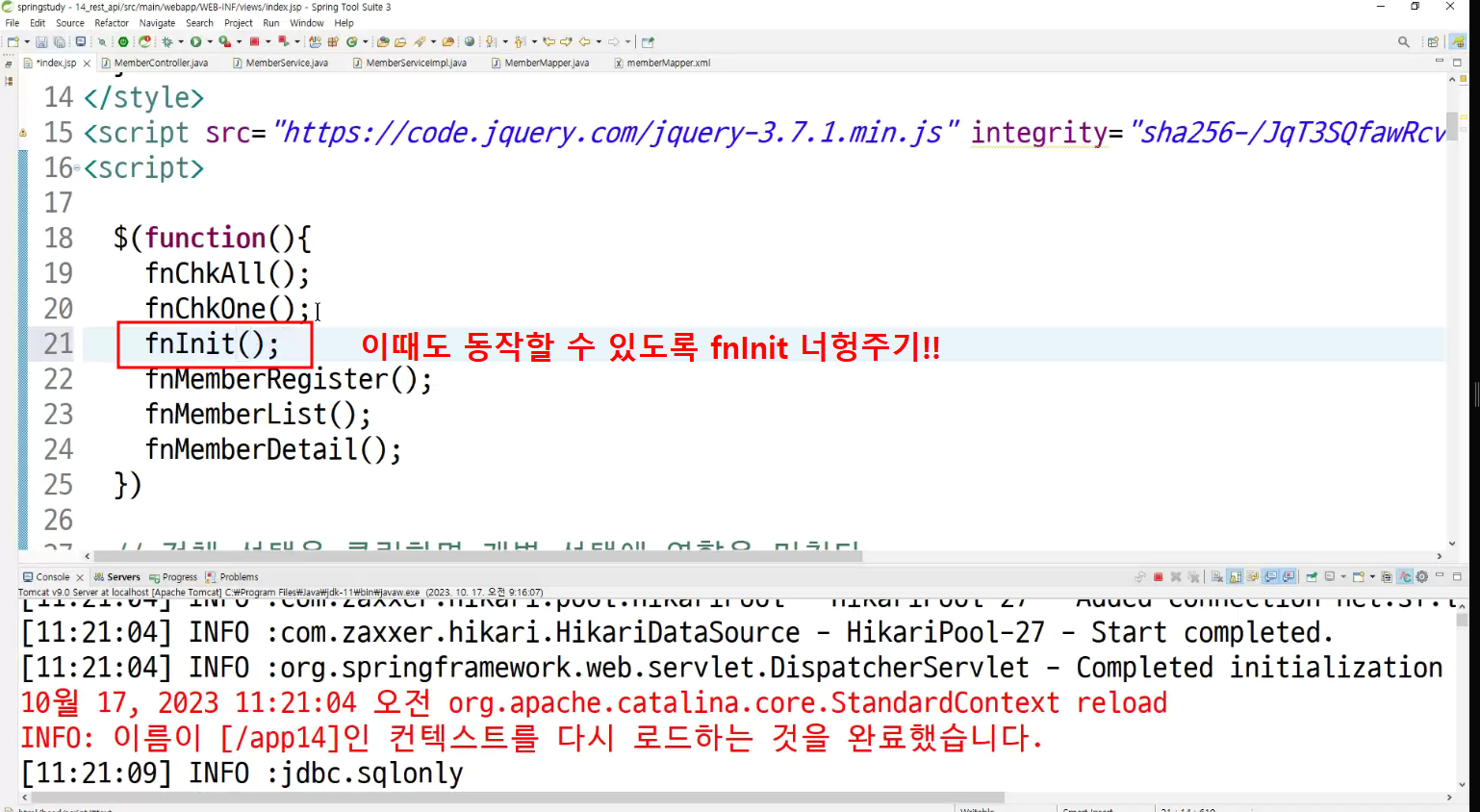Open the Project menu
1480x812 pixels.
[x=239, y=23]
